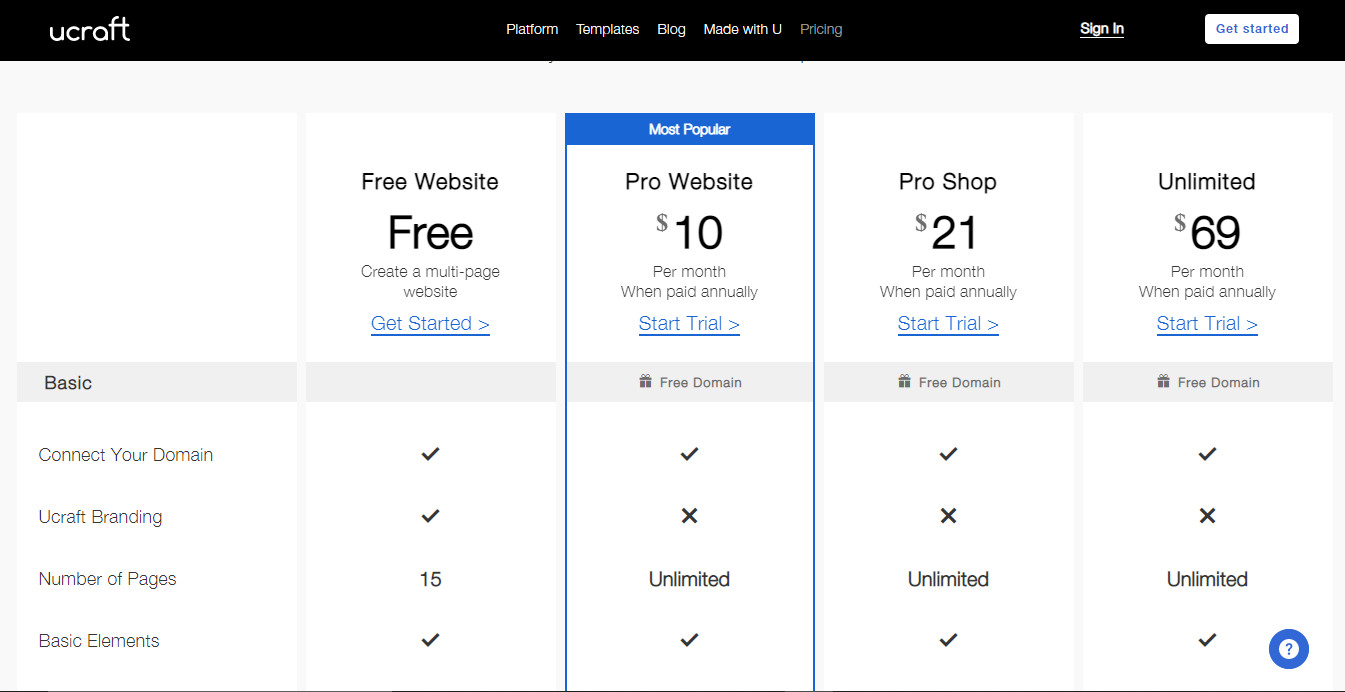Click Basic Elements checkmark for Free Website

430,640
